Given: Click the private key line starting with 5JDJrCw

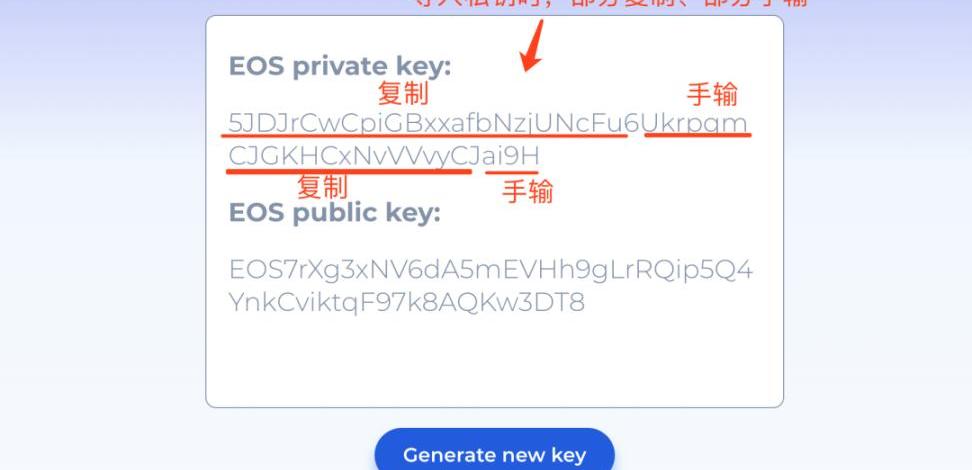Looking at the screenshot, I should click(x=488, y=124).
